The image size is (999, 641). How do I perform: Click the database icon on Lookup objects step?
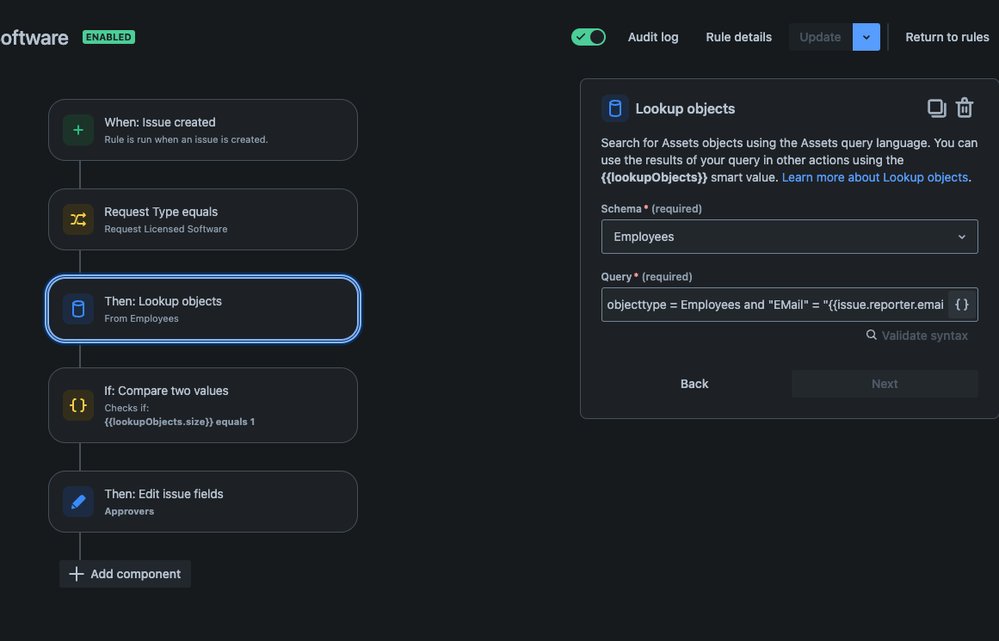click(x=78, y=309)
